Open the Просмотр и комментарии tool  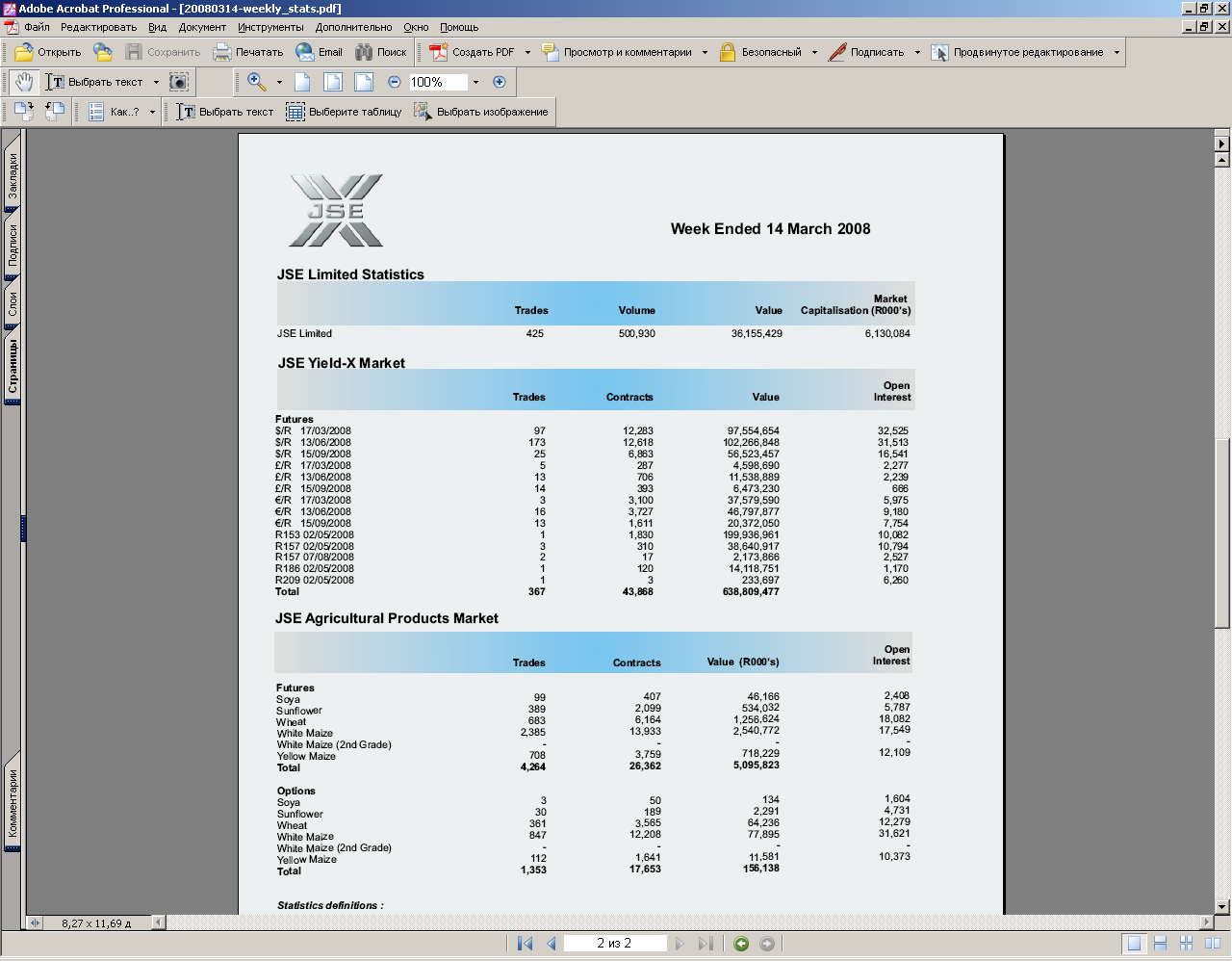coord(617,52)
